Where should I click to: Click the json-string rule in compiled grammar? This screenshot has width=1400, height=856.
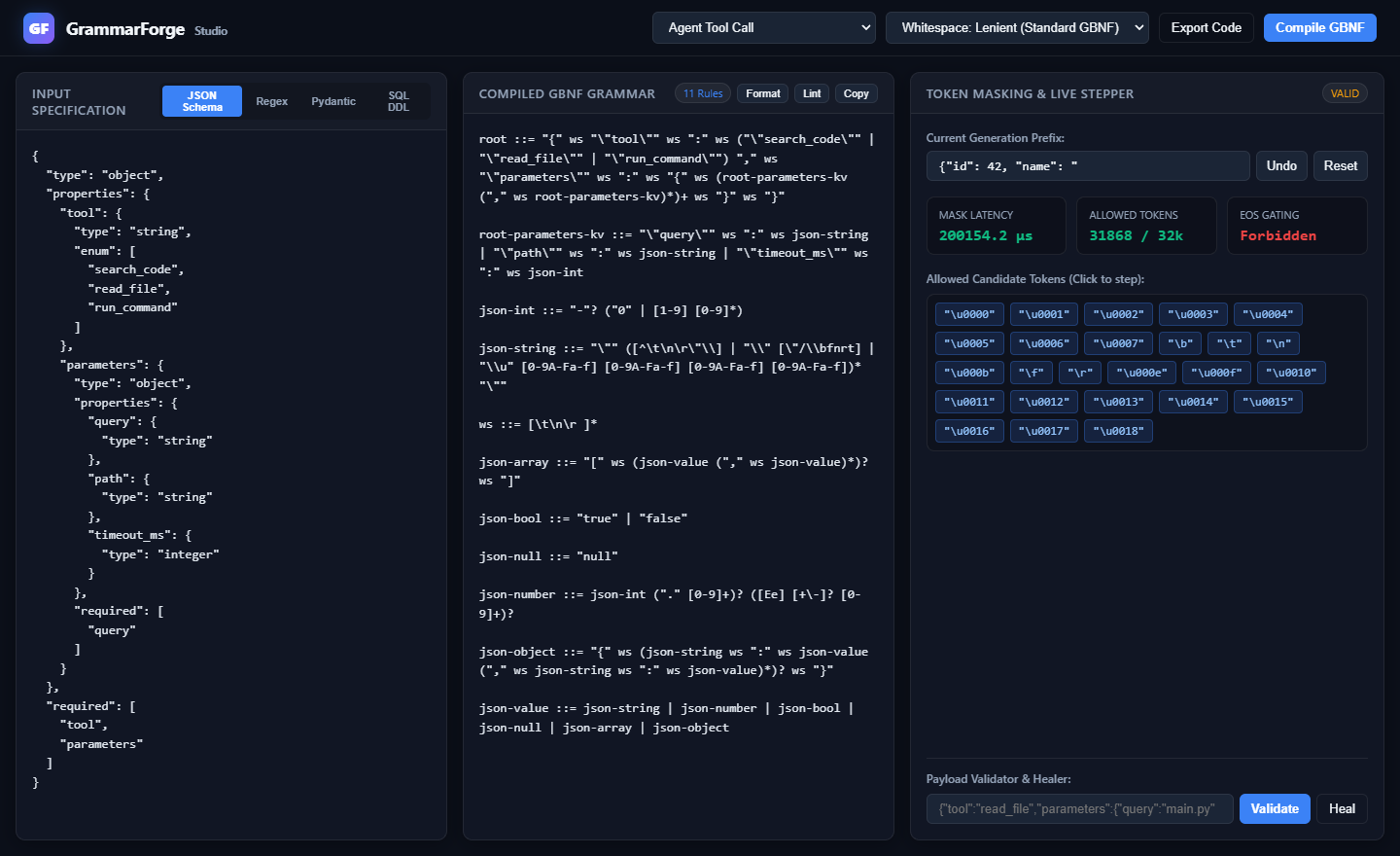pyautogui.click(x=677, y=367)
